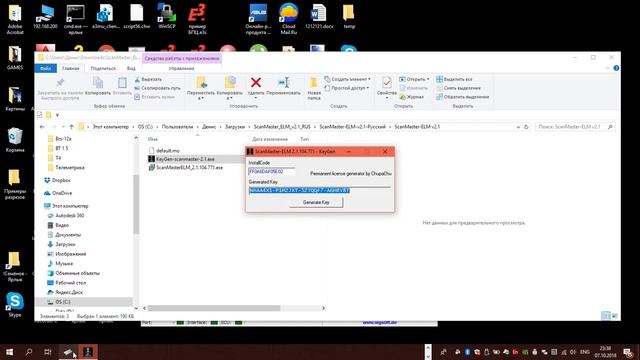Click the address bar refresh icon
Image resolution: width=640 pixels, height=360 pixels.
click(526, 127)
